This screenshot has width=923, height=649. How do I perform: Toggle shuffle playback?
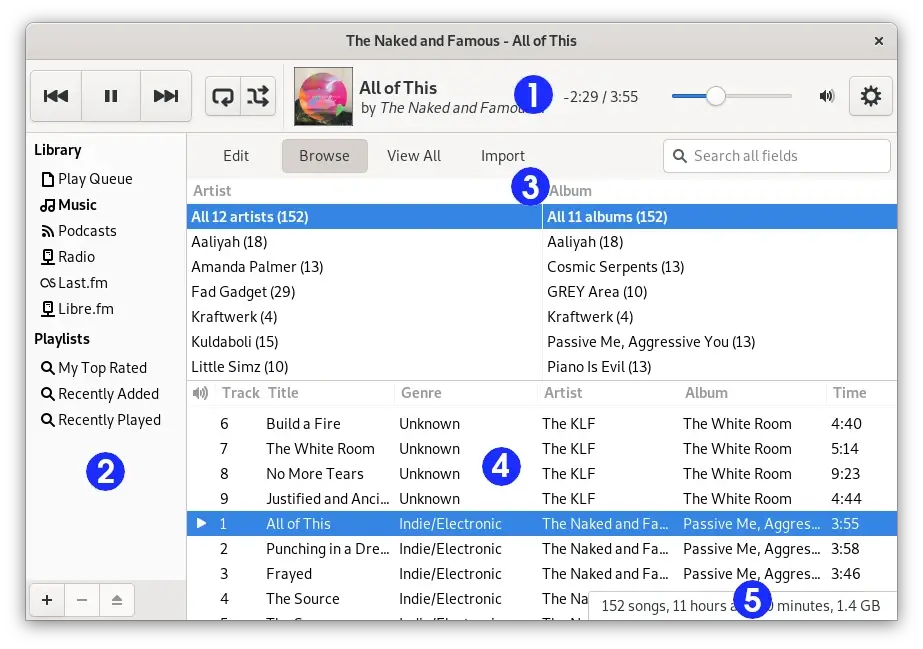pyautogui.click(x=258, y=97)
